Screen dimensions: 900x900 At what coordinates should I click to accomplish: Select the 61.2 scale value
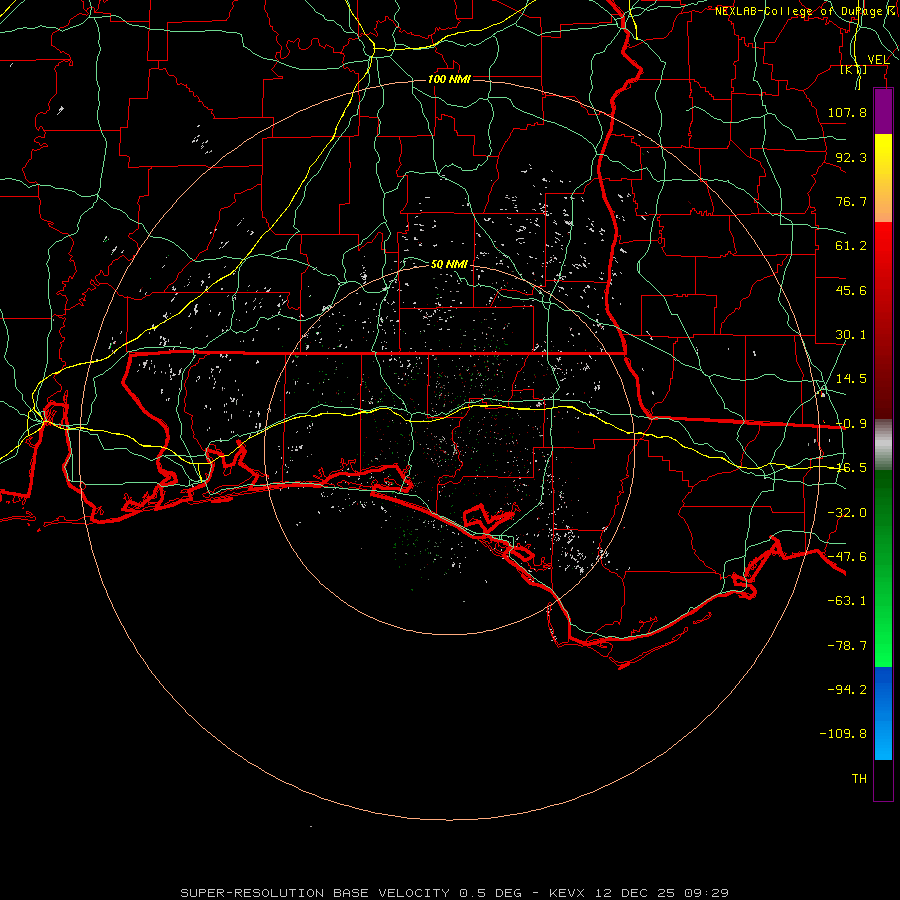click(851, 246)
